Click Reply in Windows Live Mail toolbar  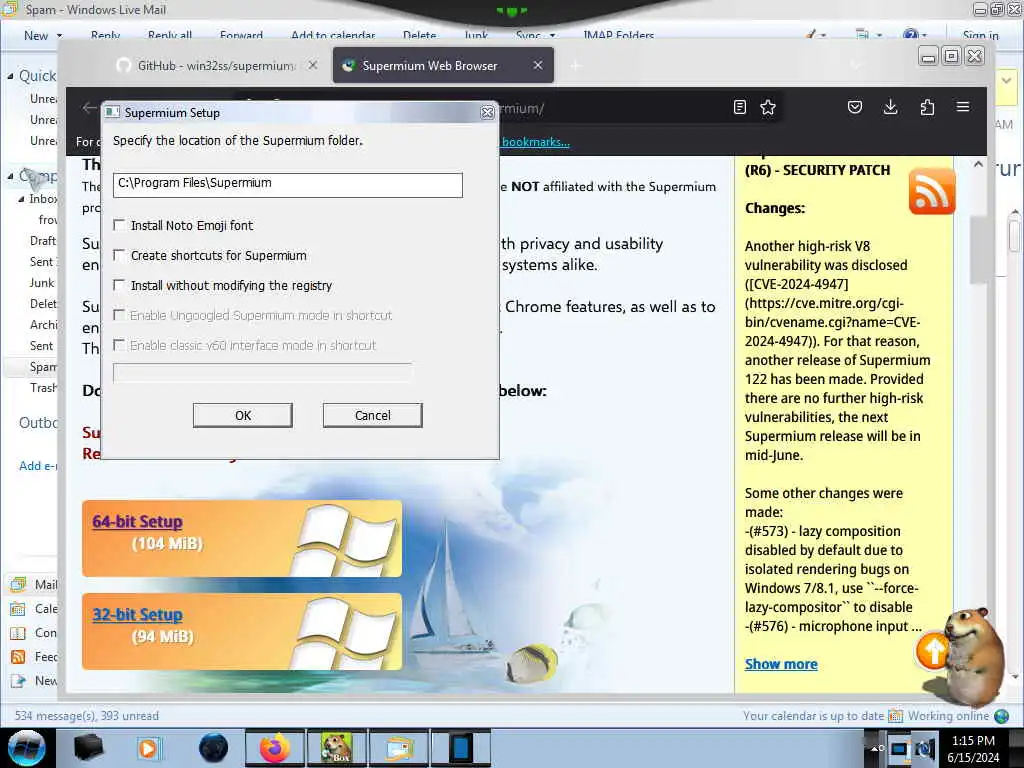(x=105, y=35)
